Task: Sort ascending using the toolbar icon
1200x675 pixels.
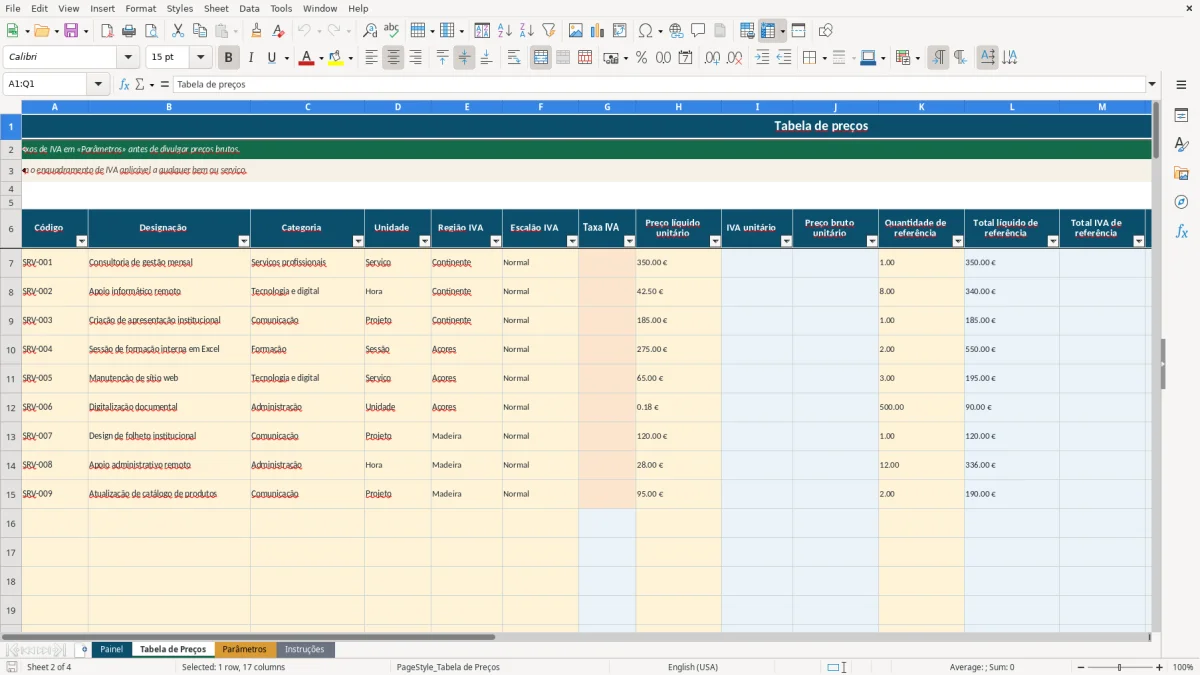Action: (505, 31)
